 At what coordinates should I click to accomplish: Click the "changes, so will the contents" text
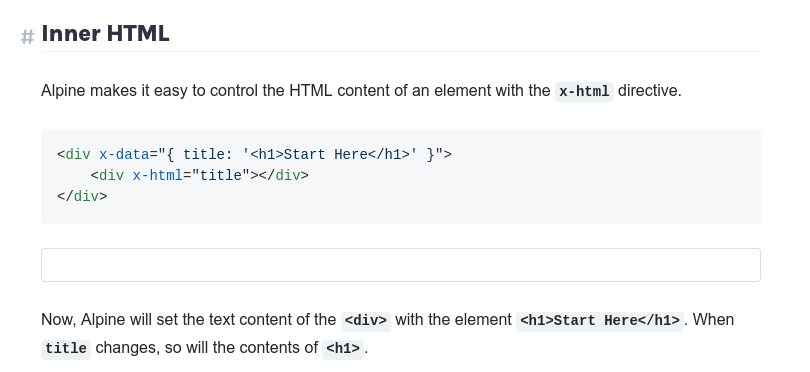(x=206, y=348)
